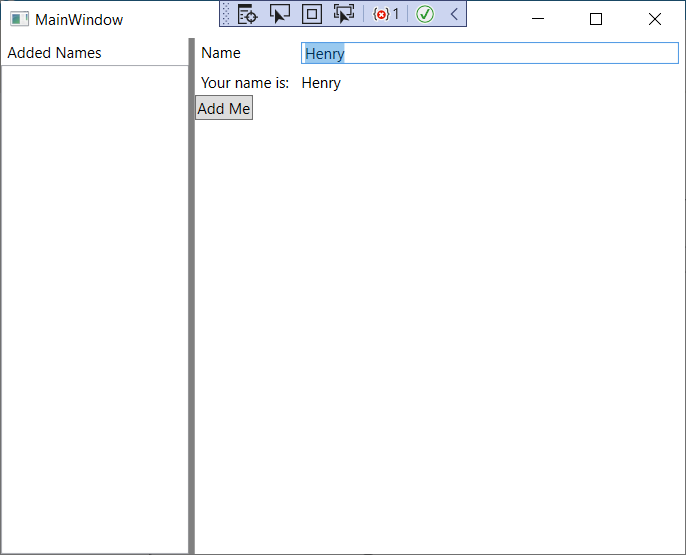Focus the Name text box containing Henry

[x=490, y=53]
